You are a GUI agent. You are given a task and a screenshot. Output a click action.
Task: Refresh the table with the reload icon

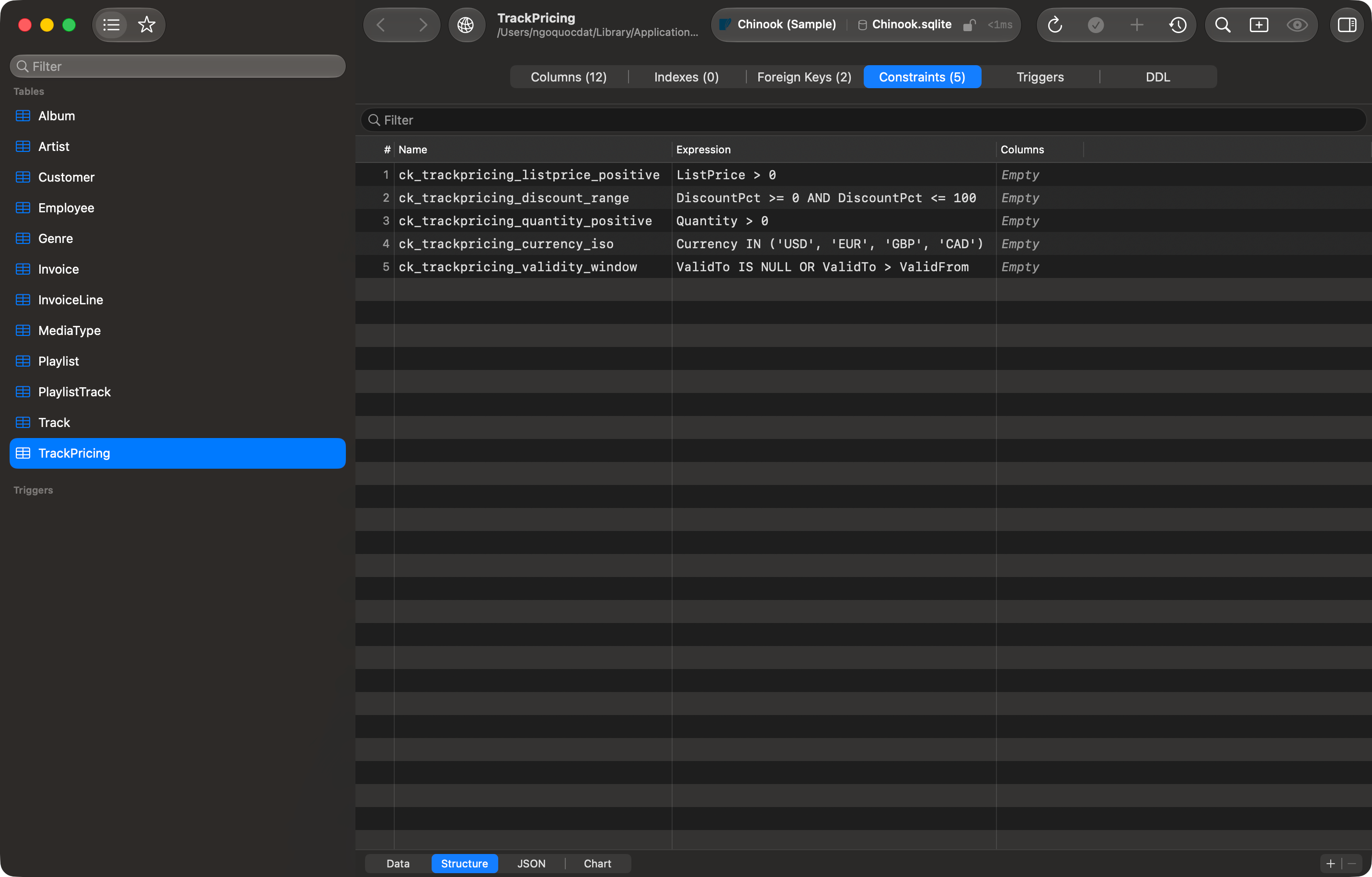(x=1055, y=25)
